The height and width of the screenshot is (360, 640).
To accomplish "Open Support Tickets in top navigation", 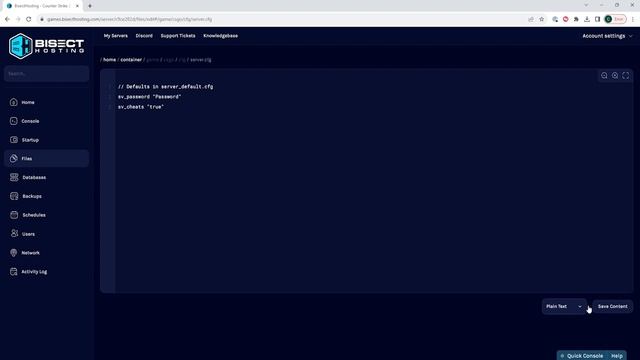I will pyautogui.click(x=178, y=36).
